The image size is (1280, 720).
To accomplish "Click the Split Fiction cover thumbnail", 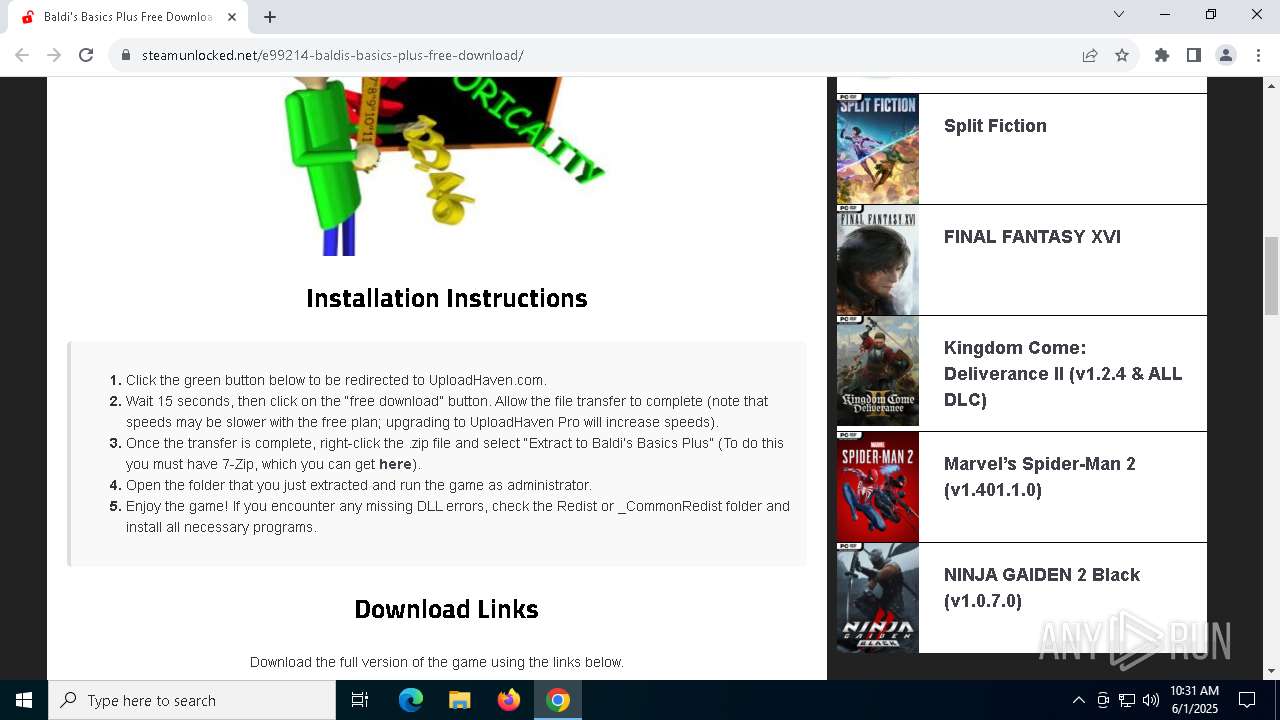I will point(878,149).
